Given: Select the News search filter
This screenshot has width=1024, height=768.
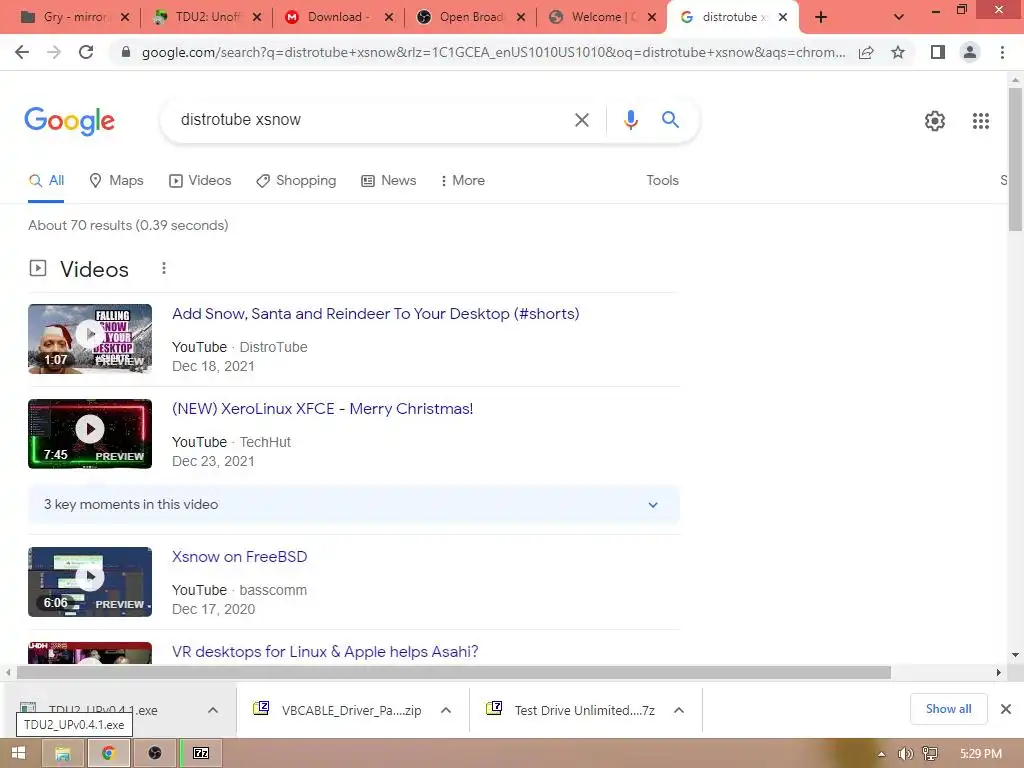Looking at the screenshot, I should click(389, 180).
